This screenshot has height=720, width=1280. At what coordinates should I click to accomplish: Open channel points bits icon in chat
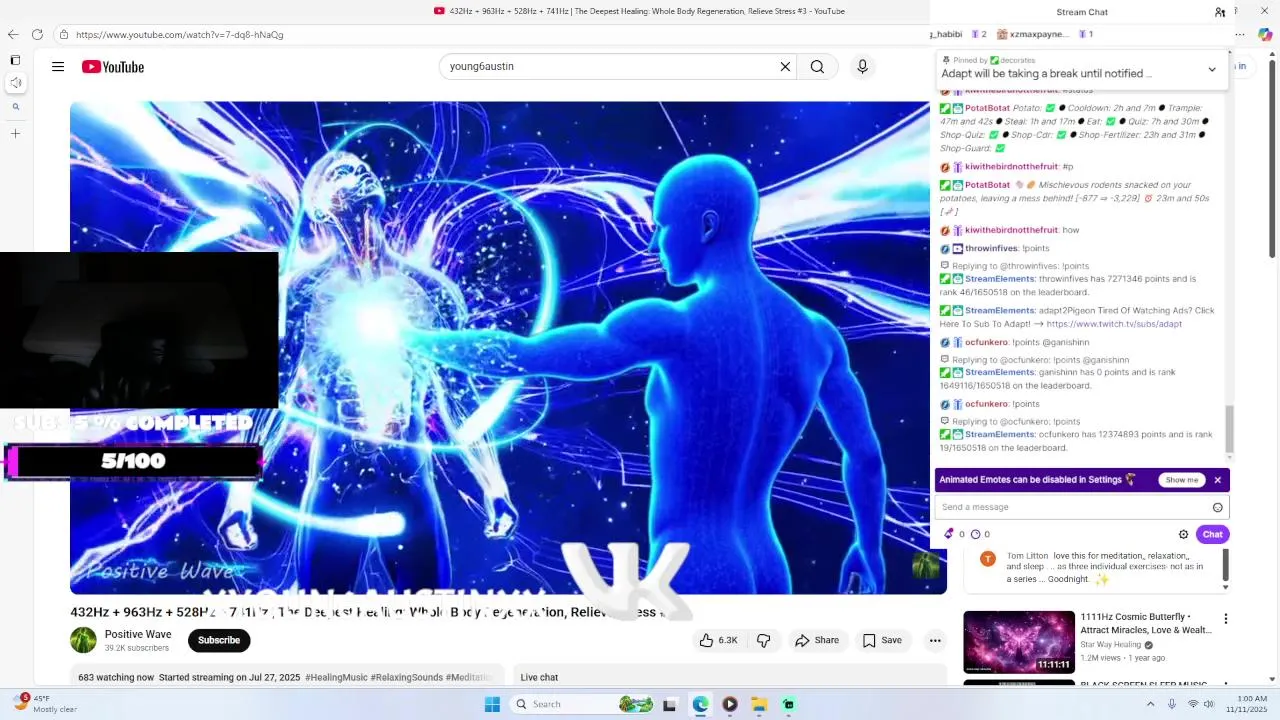click(x=949, y=534)
